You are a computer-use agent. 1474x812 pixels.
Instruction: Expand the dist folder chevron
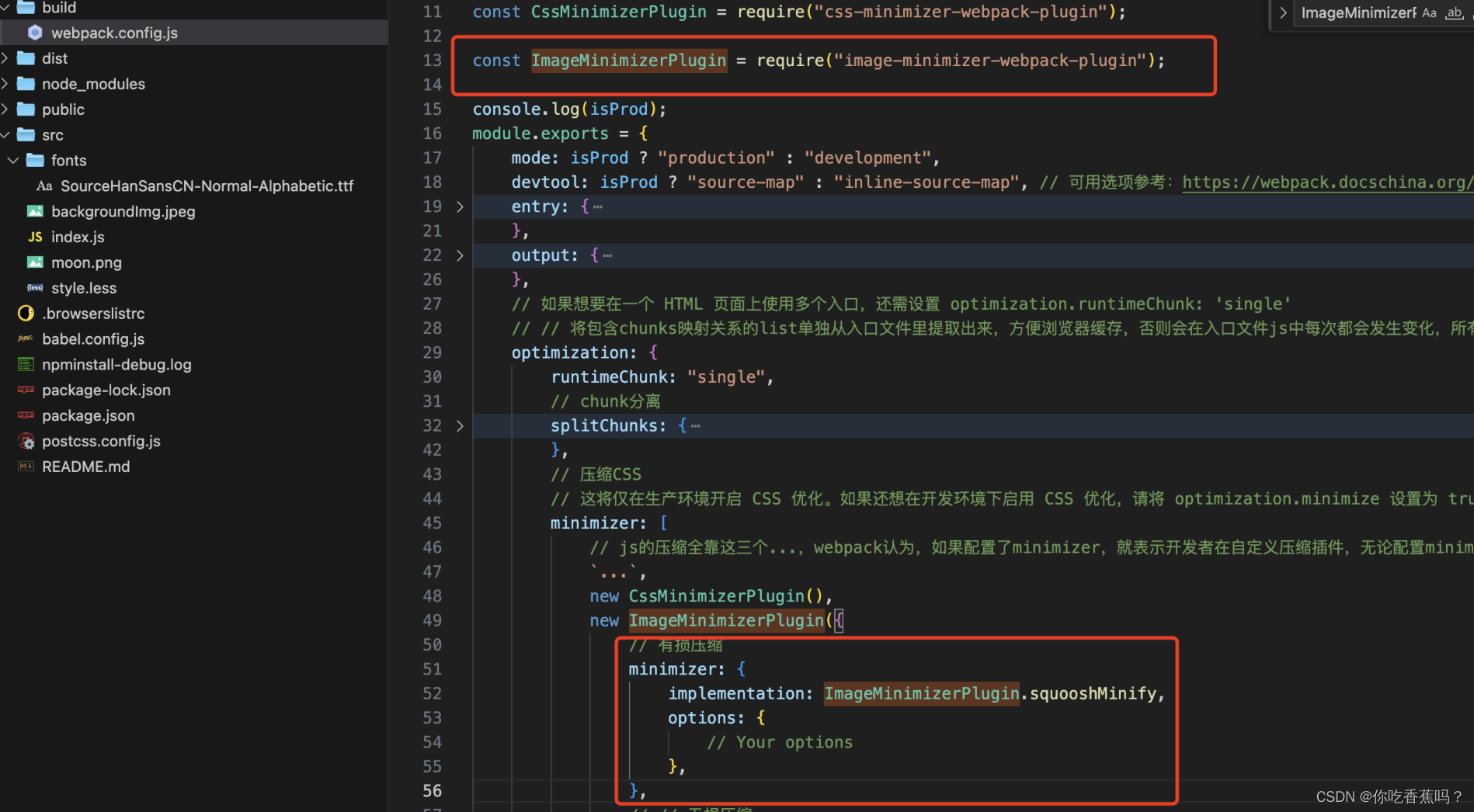[5, 58]
